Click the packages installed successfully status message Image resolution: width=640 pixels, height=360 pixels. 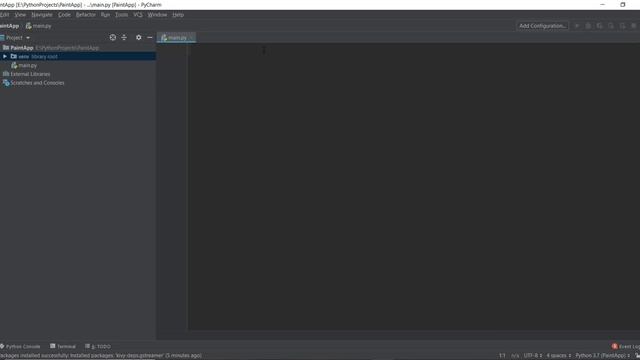pyautogui.click(x=101, y=356)
